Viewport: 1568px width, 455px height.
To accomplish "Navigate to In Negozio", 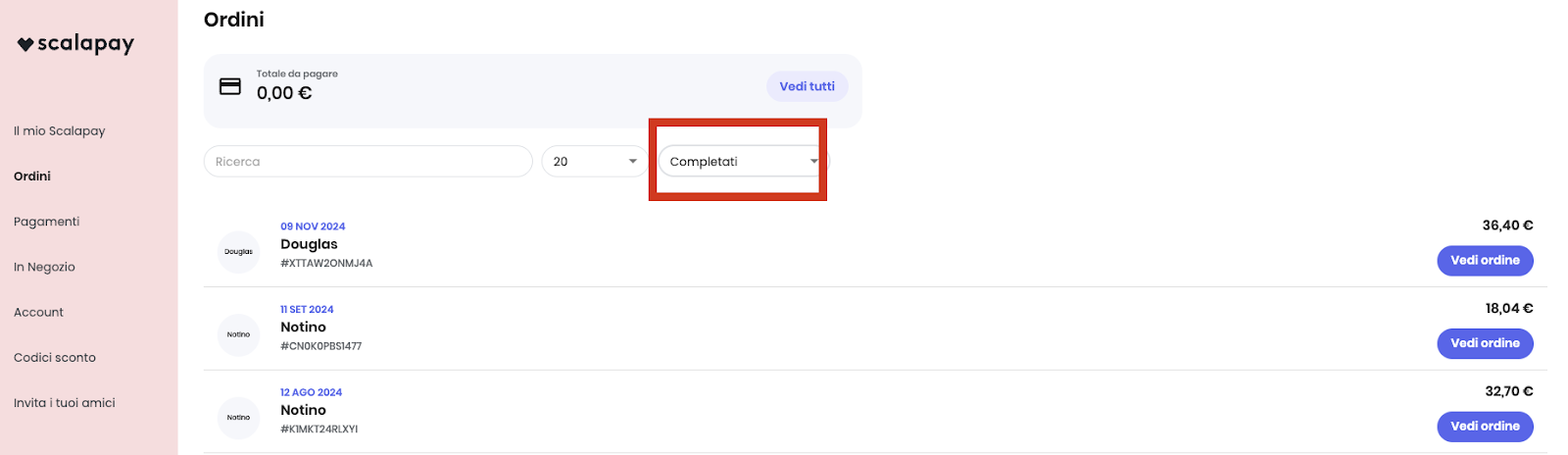I will [x=44, y=267].
